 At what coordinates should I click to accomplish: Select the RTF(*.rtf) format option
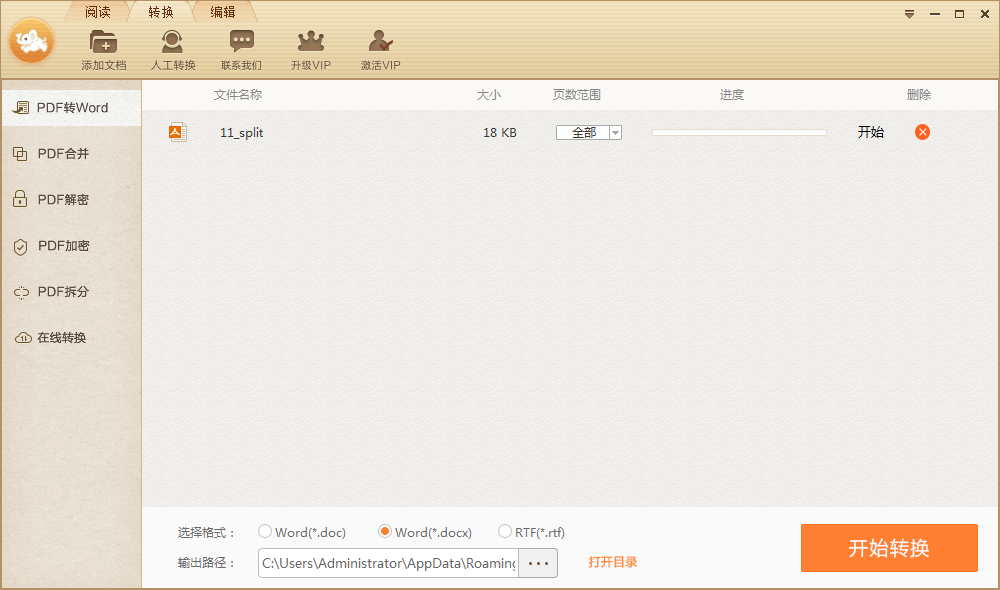coord(505,532)
